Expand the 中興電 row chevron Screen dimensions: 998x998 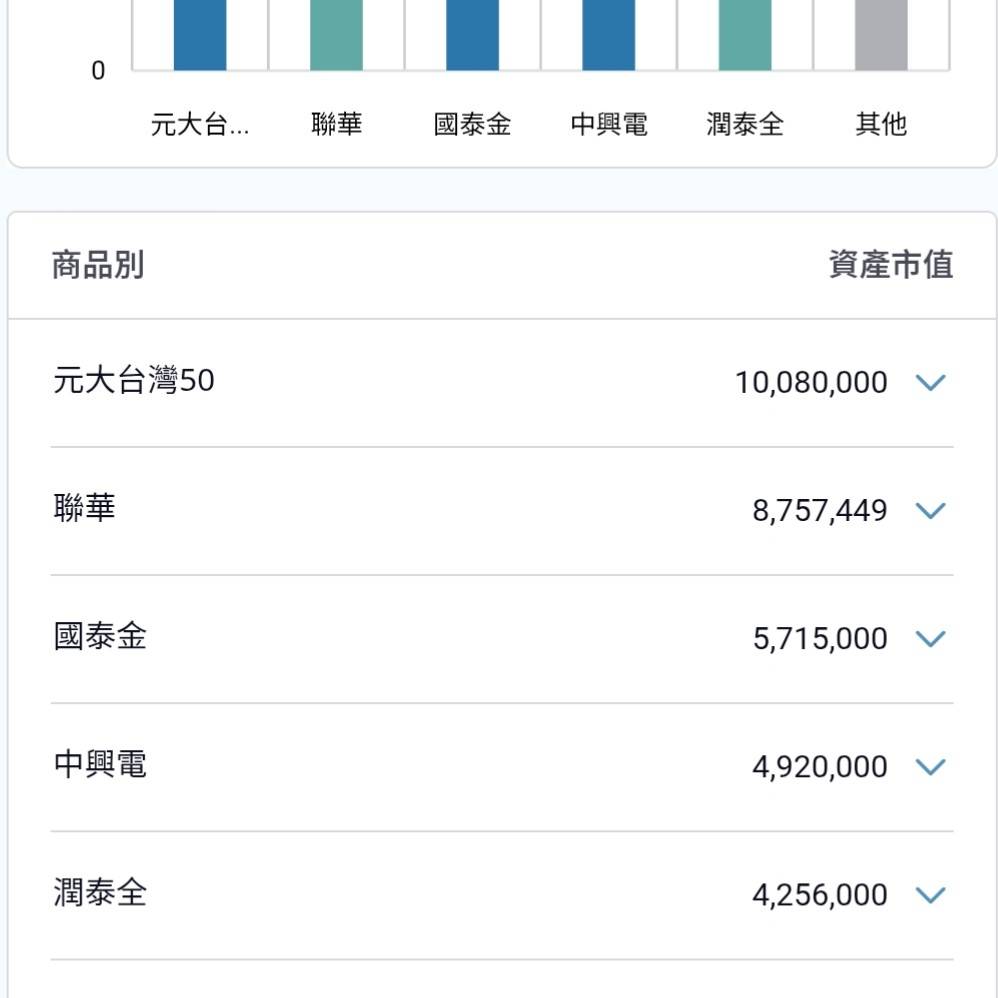(x=930, y=766)
